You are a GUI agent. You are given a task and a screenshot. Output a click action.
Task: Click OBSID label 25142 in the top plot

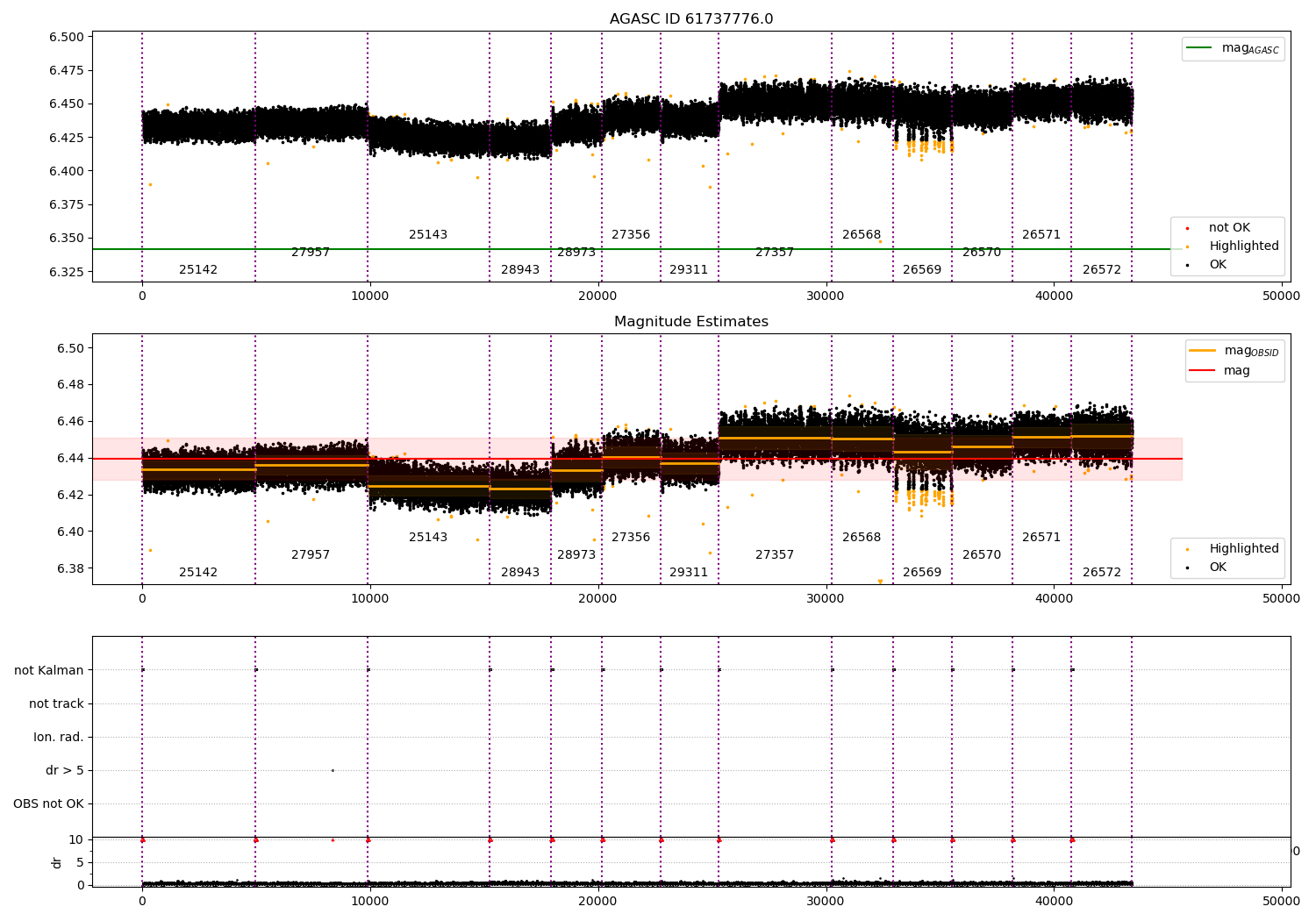click(x=198, y=270)
